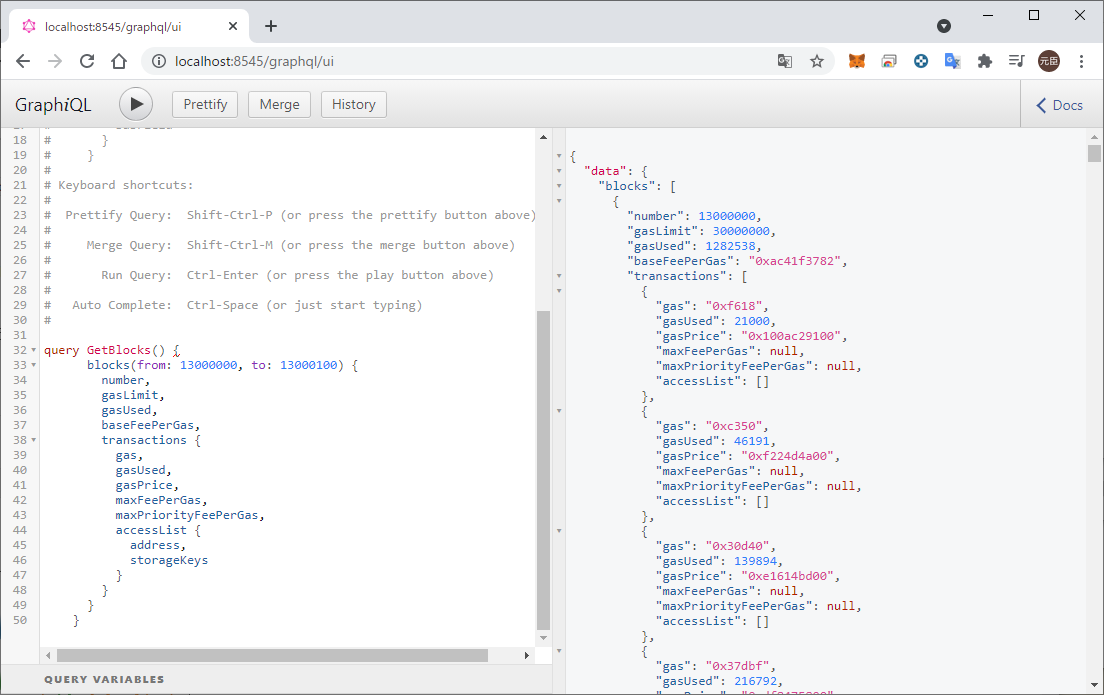Image resolution: width=1104 pixels, height=695 pixels.
Task: Collapse the result "transactions" array fold arrow
Action: (x=559, y=276)
